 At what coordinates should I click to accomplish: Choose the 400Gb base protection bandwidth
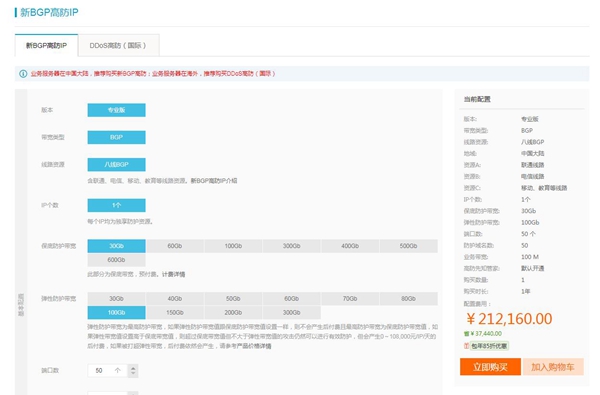[x=350, y=246]
